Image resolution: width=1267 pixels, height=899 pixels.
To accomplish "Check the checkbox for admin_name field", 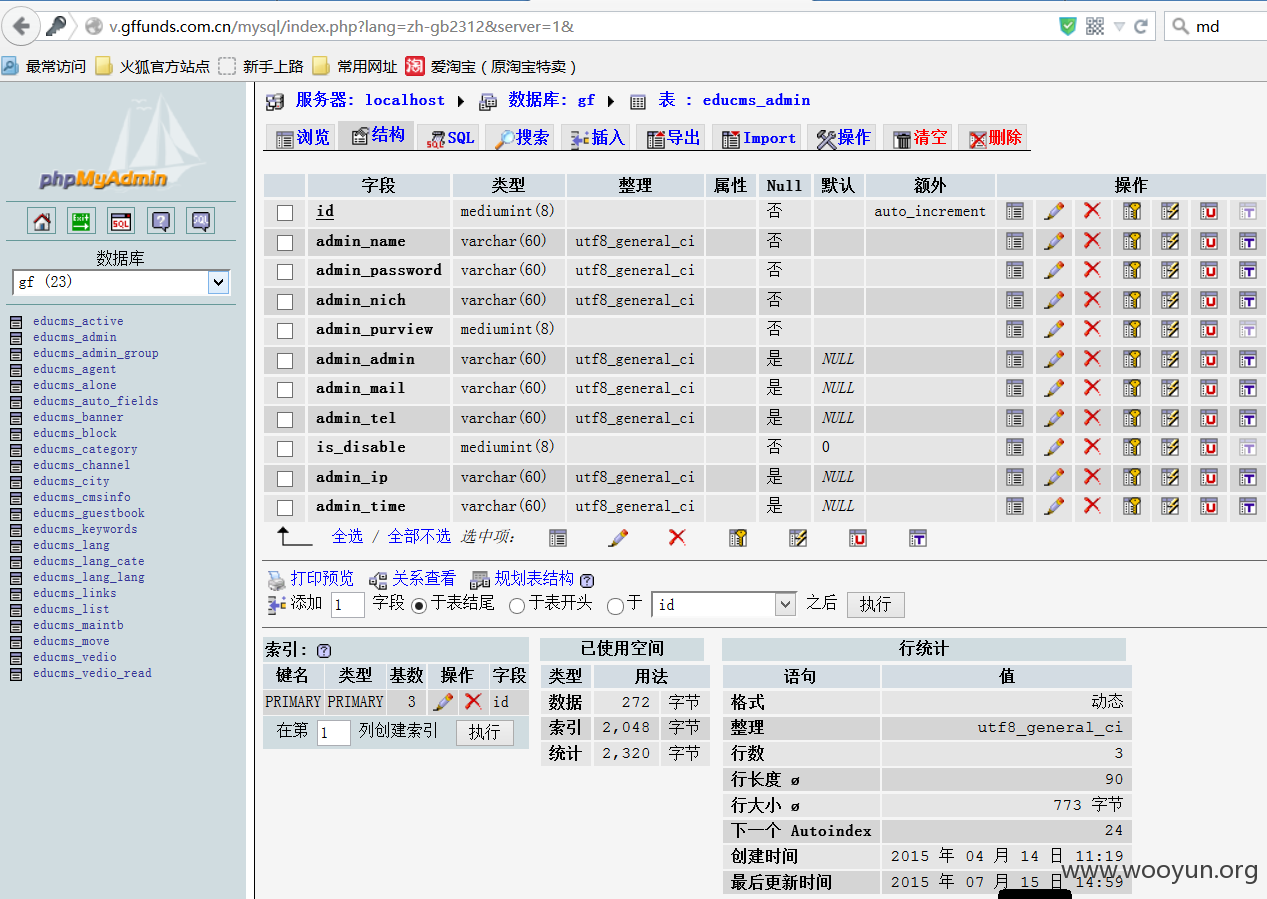I will [285, 242].
